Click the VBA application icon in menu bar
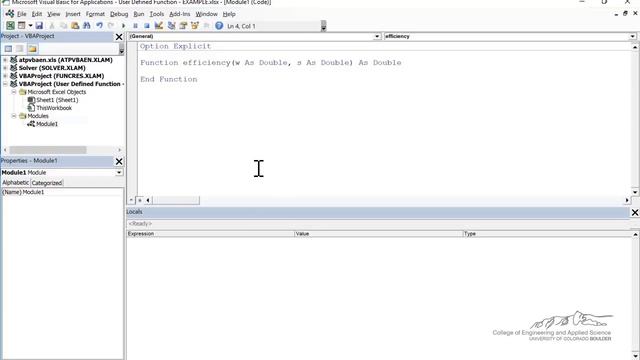Screen dimensions: 640x360 9,14
